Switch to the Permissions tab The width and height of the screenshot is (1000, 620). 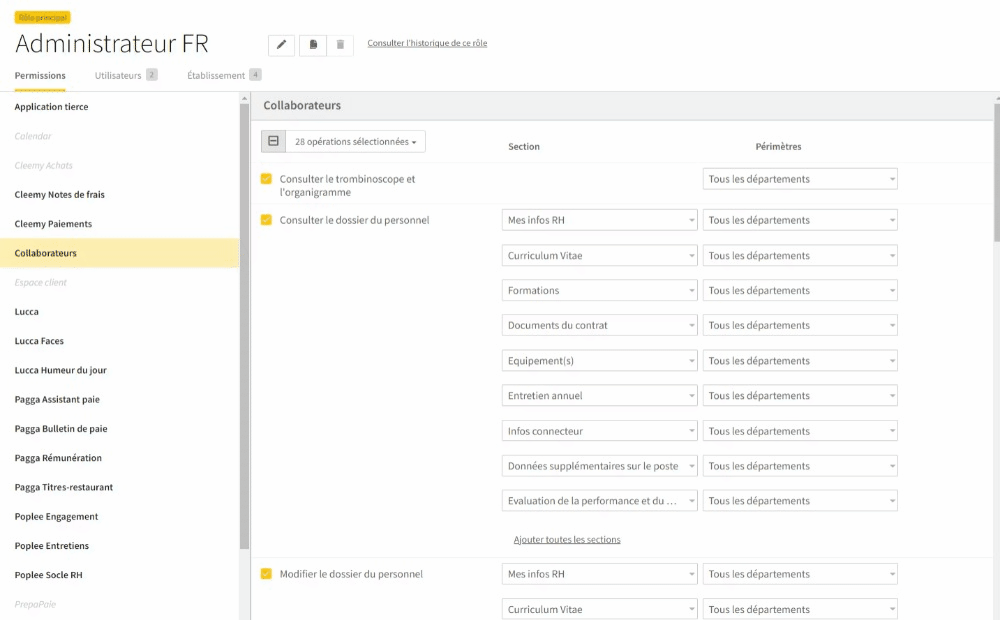pos(40,75)
